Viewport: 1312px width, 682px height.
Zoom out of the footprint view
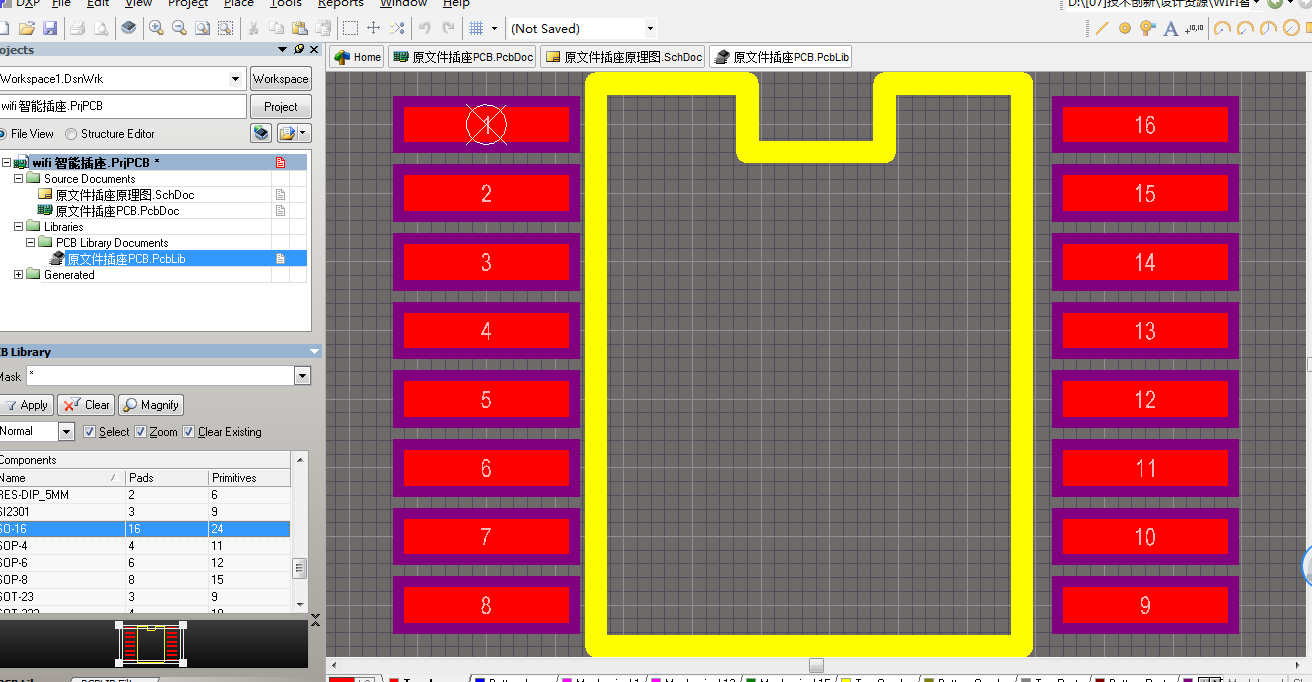coord(179,28)
